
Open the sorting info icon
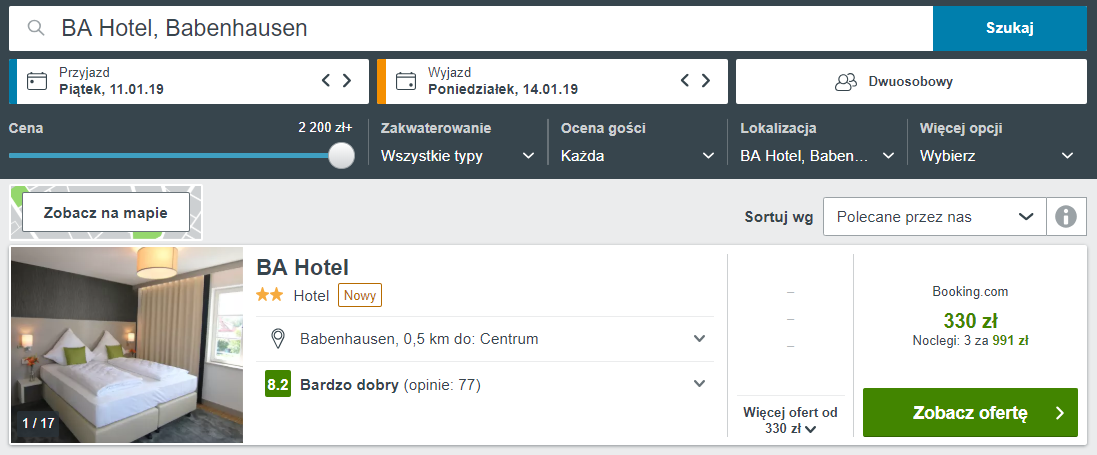click(x=1066, y=216)
